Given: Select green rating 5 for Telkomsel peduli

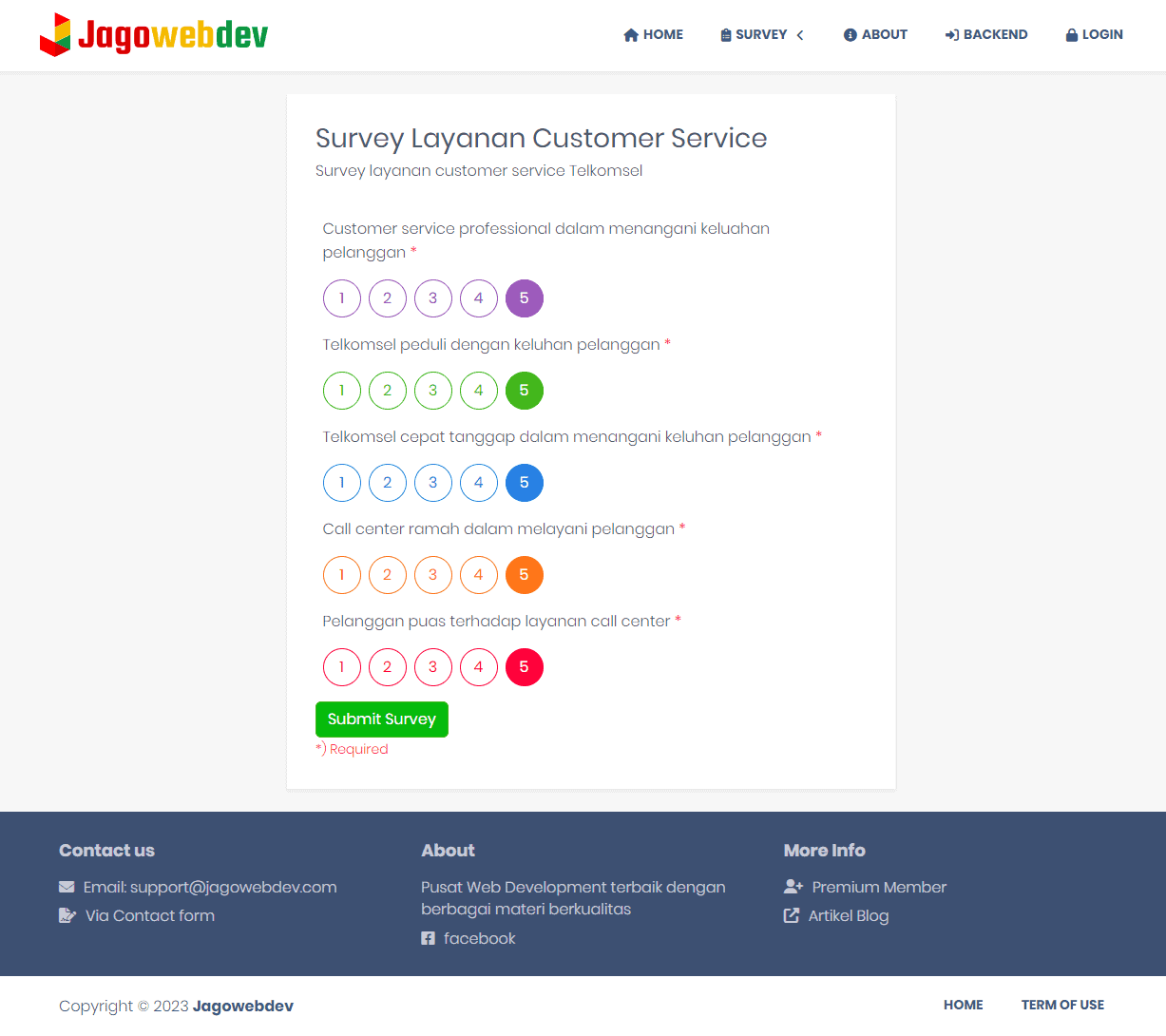Looking at the screenshot, I should point(525,391).
